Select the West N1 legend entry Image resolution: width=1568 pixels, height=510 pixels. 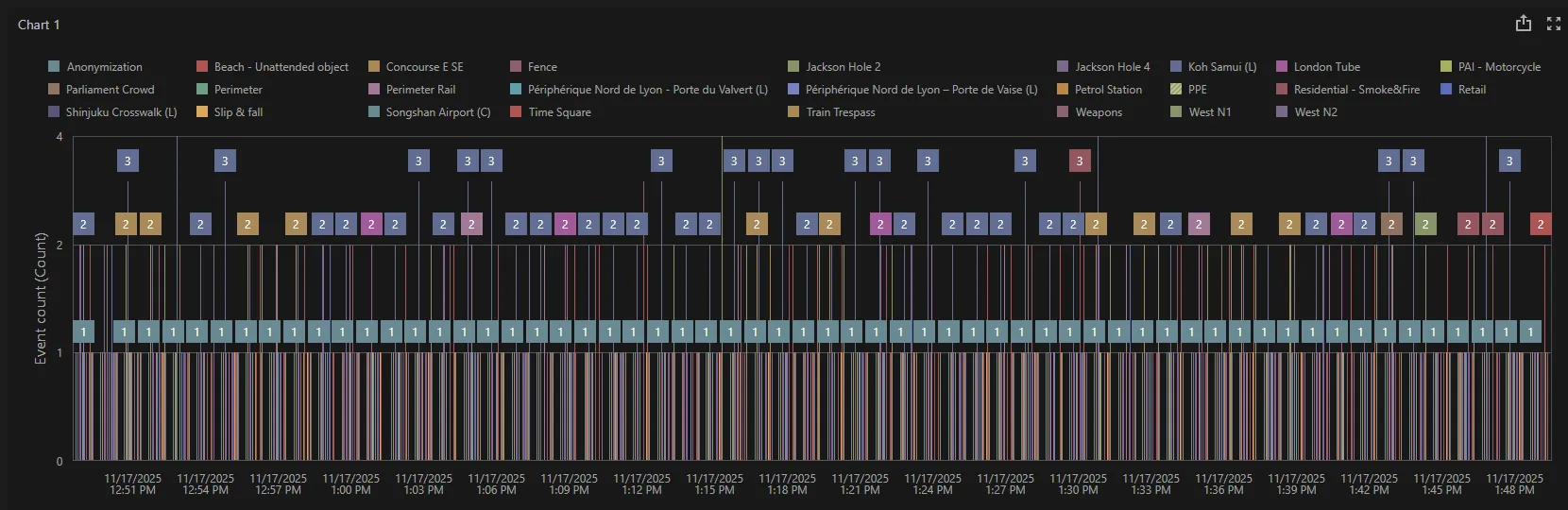click(1201, 112)
